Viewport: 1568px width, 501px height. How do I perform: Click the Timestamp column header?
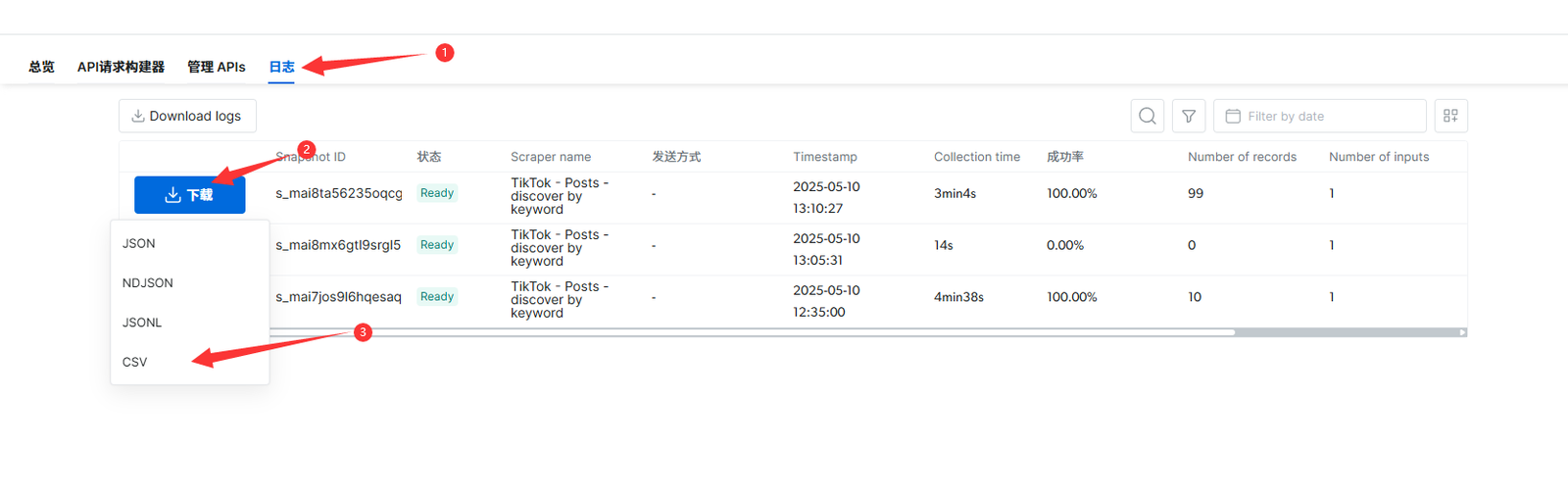[825, 157]
